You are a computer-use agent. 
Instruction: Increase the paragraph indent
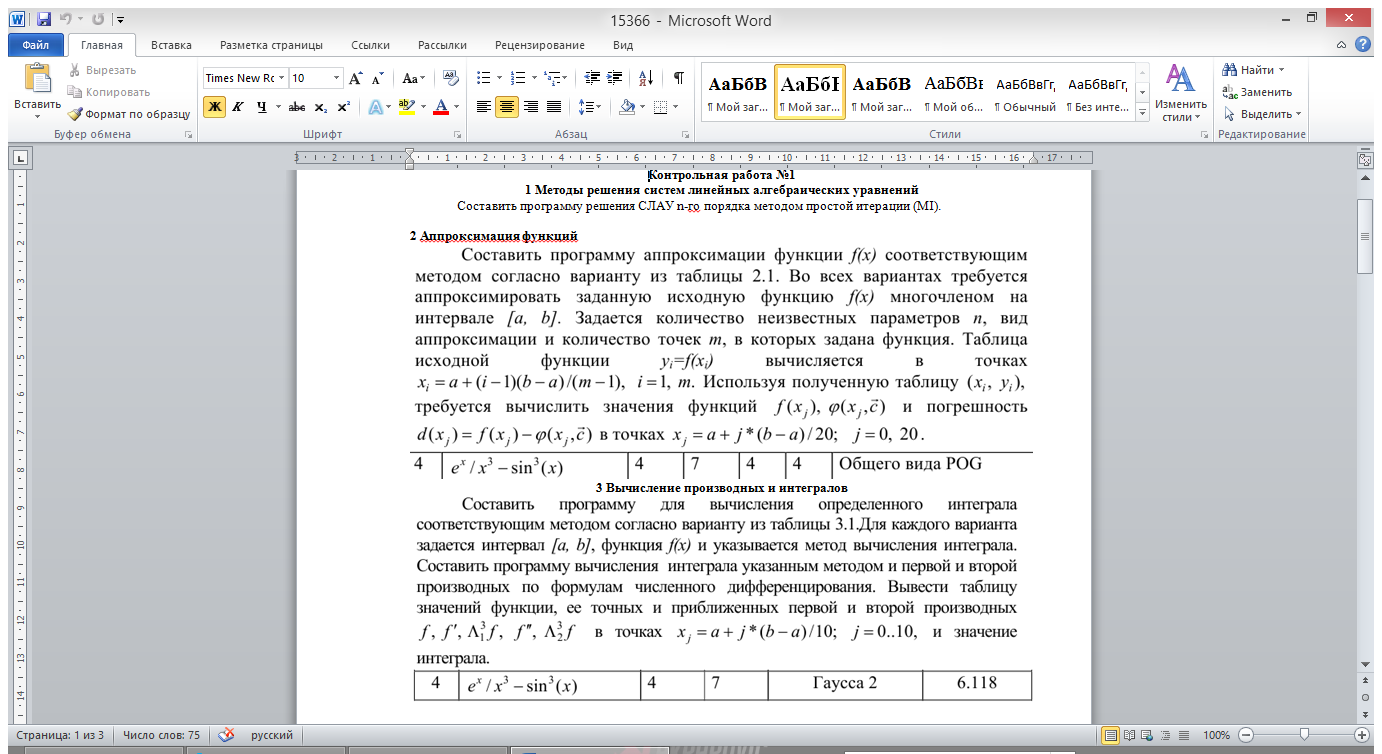[x=615, y=78]
